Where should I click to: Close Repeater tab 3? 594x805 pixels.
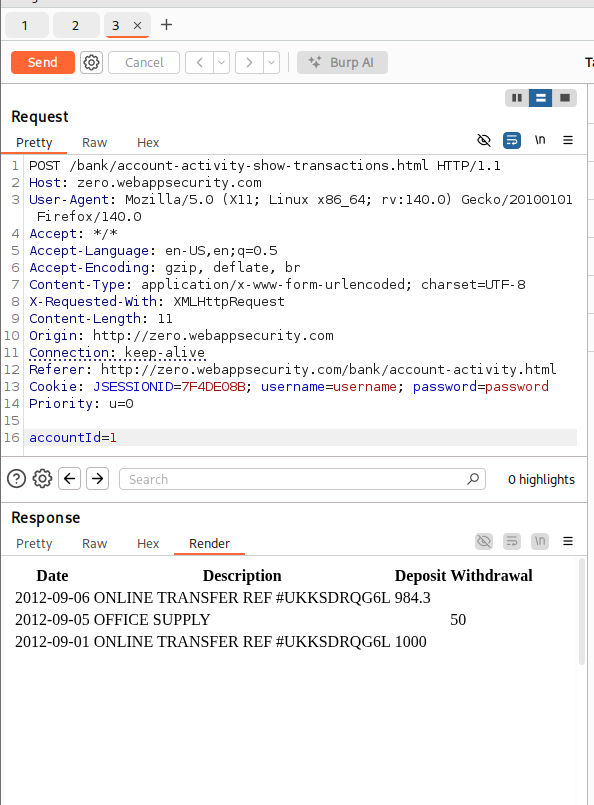click(x=138, y=26)
